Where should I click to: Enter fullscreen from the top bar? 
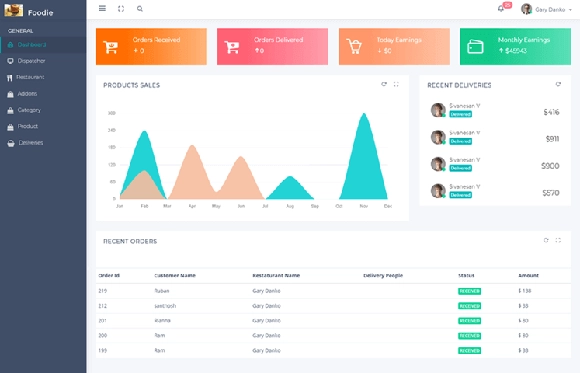[121, 9]
